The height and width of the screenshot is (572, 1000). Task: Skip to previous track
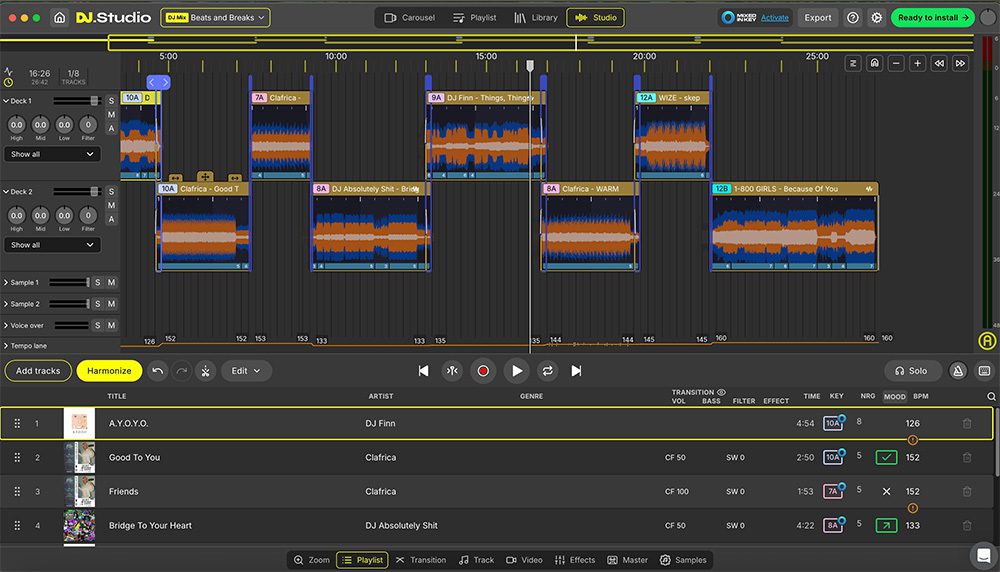pyautogui.click(x=423, y=370)
